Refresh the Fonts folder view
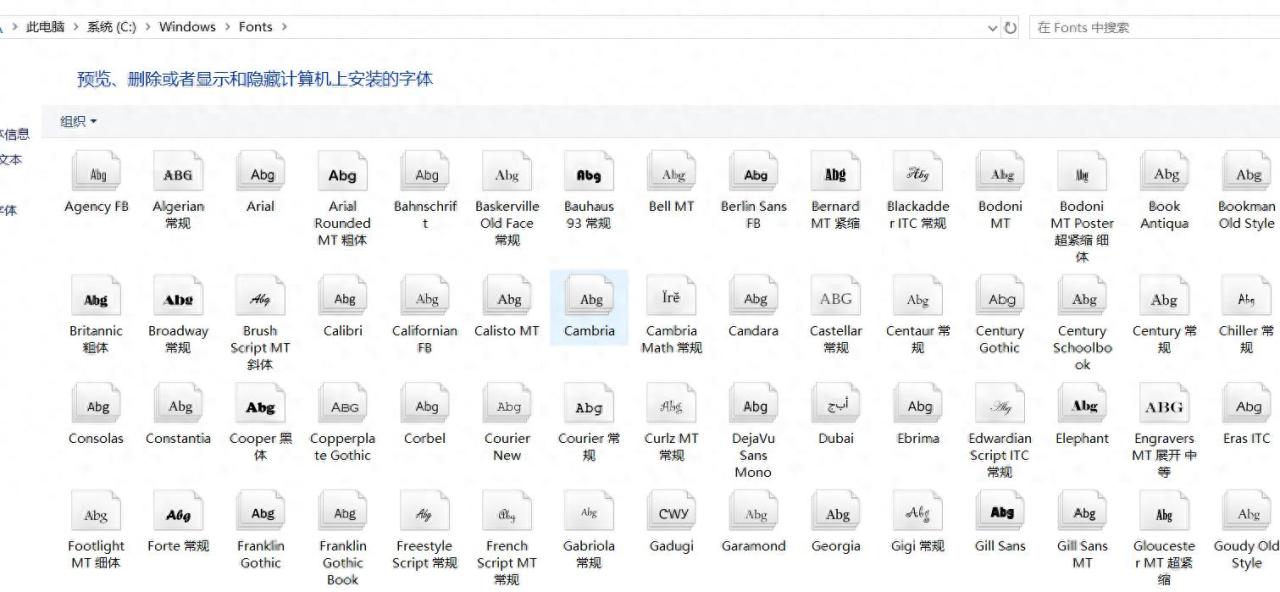Screen dimensions: 1280x592 click(1010, 28)
